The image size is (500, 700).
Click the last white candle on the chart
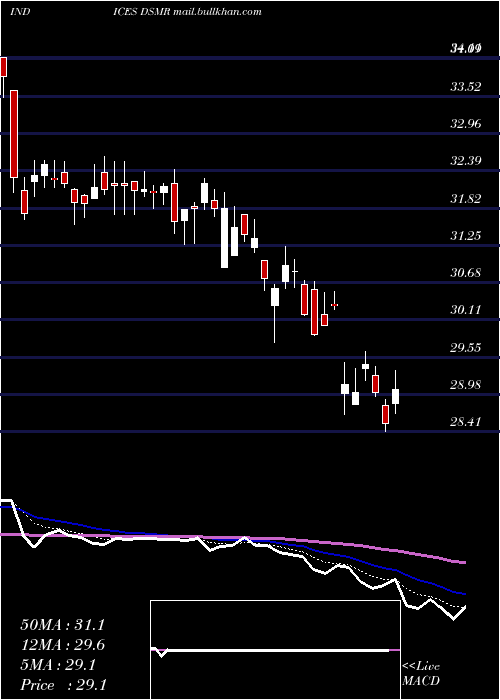tap(396, 396)
